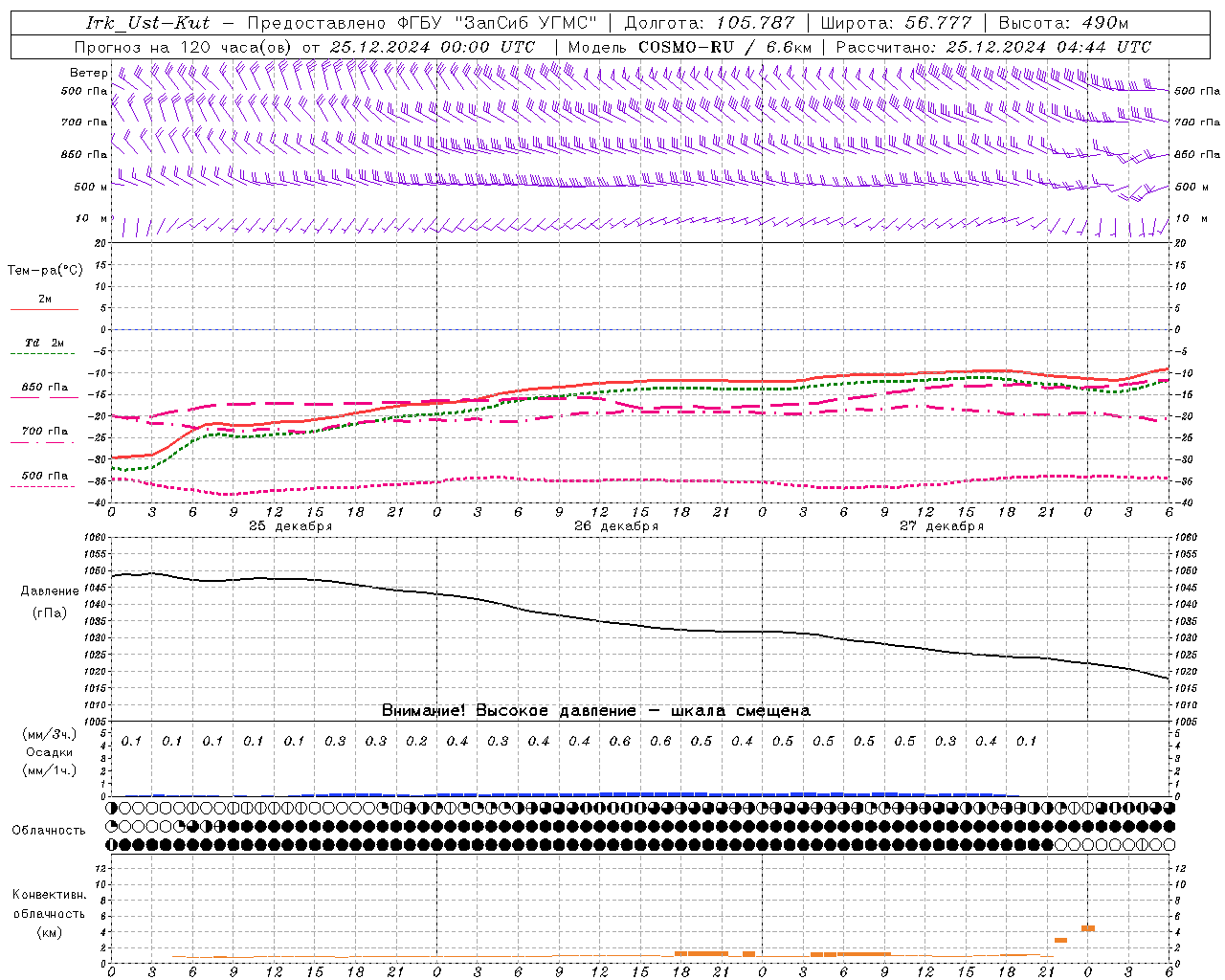Select the elevation text Высота: 490м
The height and width of the screenshot is (980, 1225).
[1063, 23]
